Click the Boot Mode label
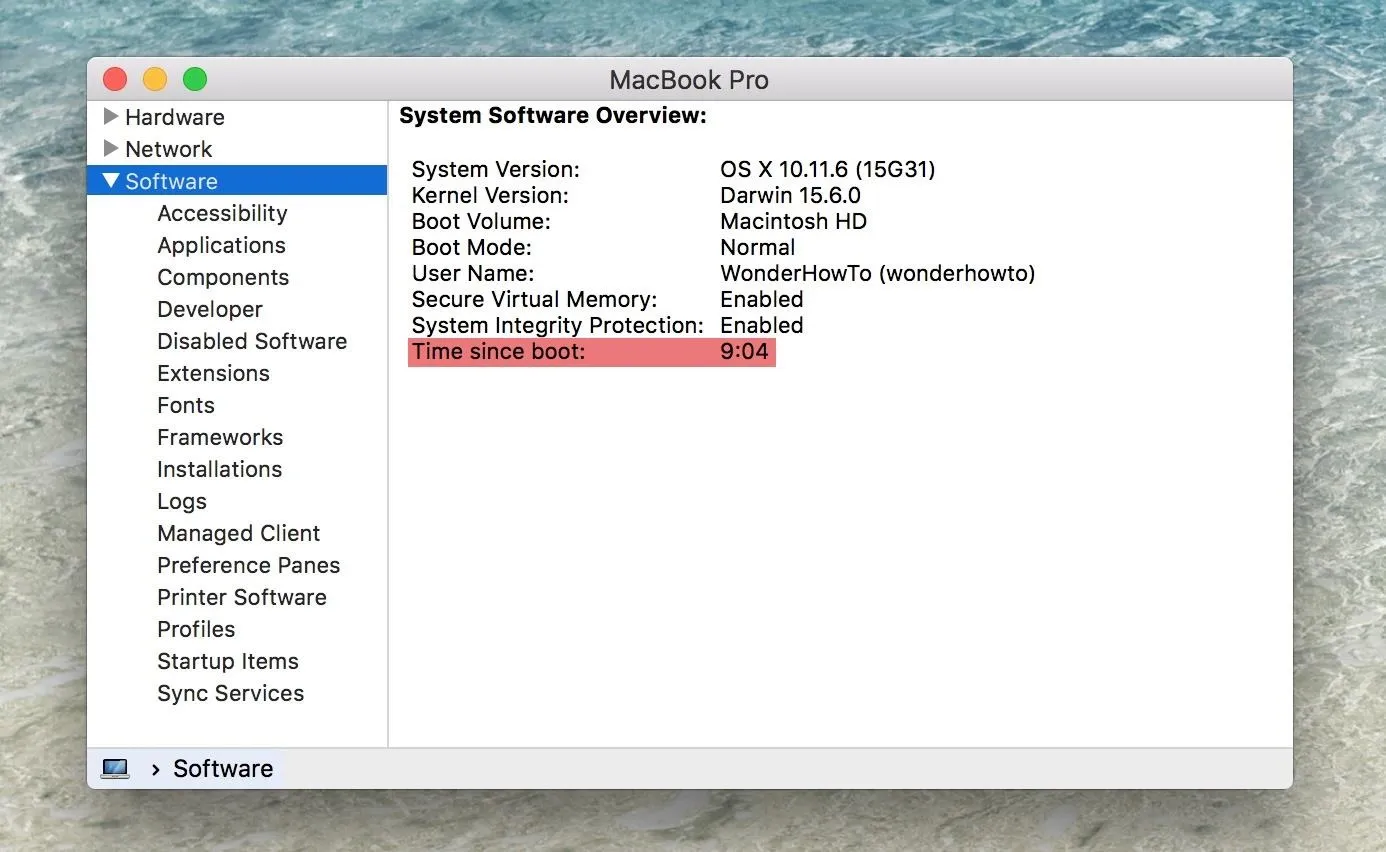Screen dimensions: 1386x852 (x=472, y=247)
